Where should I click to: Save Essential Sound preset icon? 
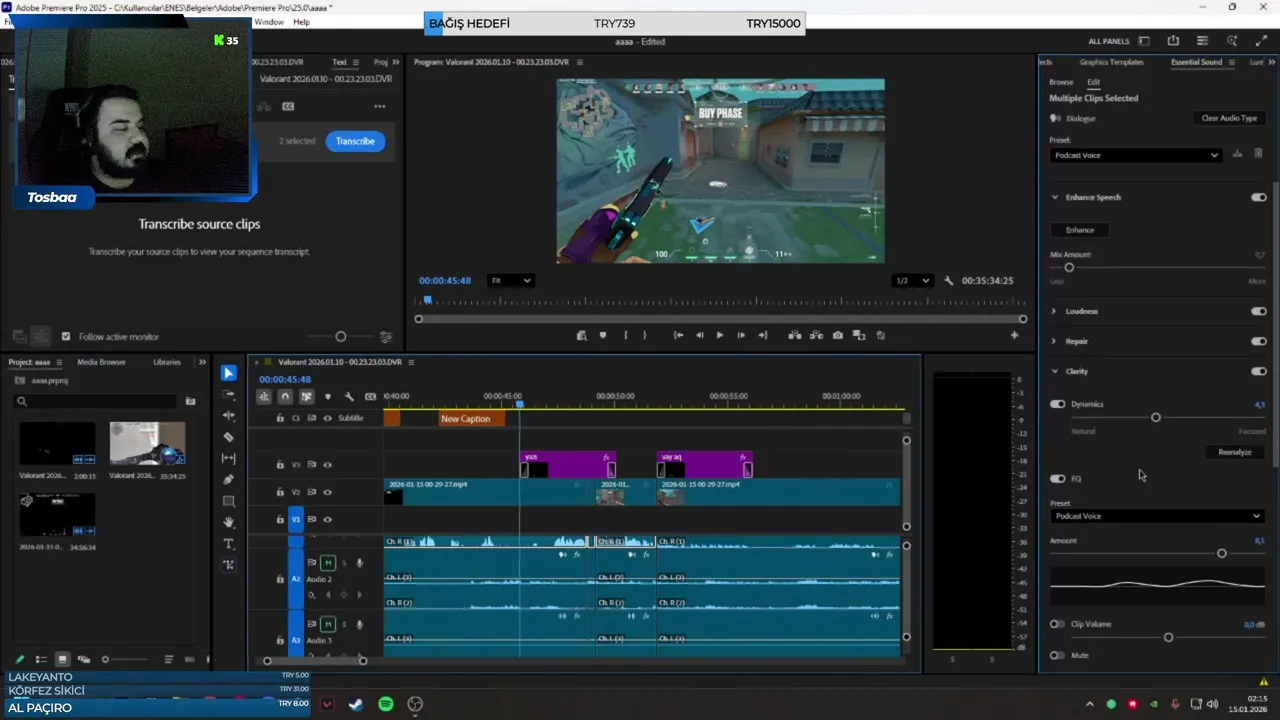coord(1237,154)
